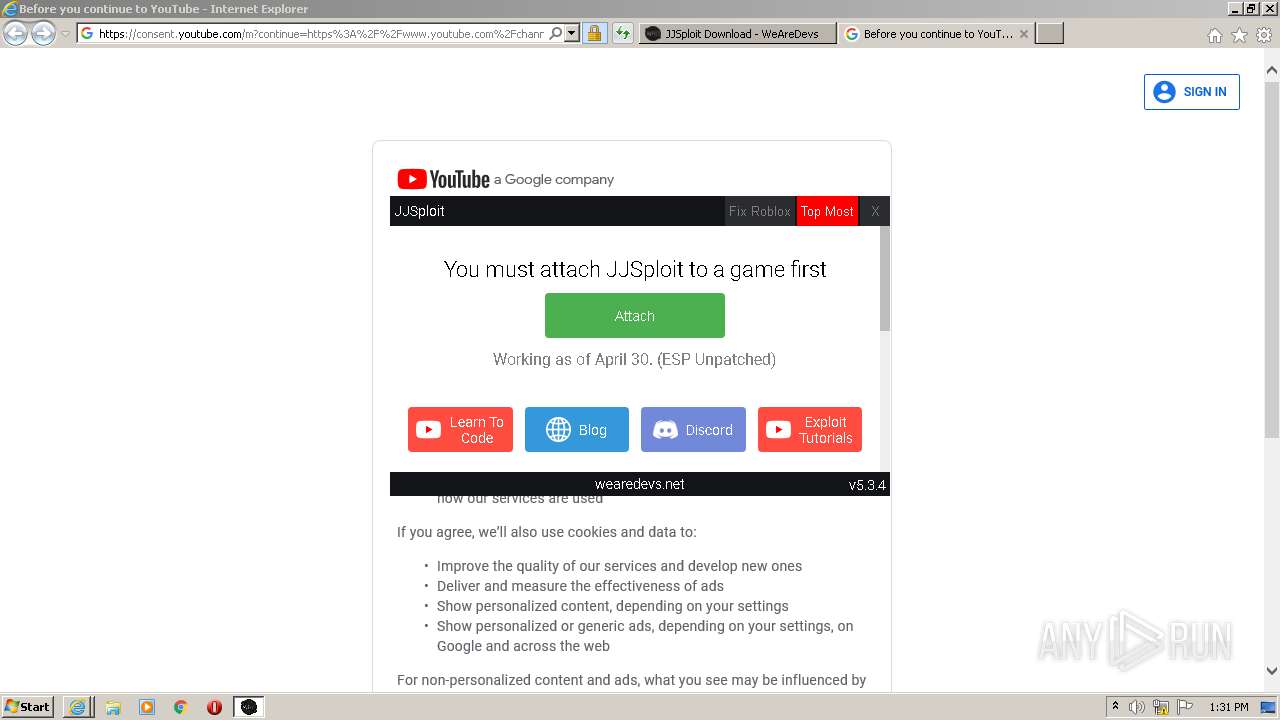This screenshot has width=1280, height=720.
Task: Click the page vertical scrollbar thumb
Action: tap(1271, 259)
